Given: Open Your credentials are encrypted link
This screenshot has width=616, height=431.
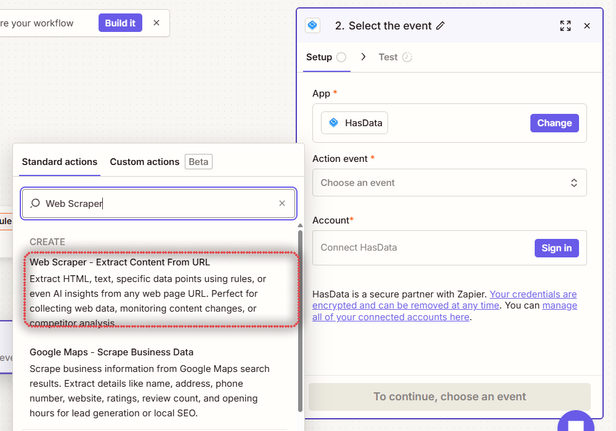Looking at the screenshot, I should click(x=444, y=300).
